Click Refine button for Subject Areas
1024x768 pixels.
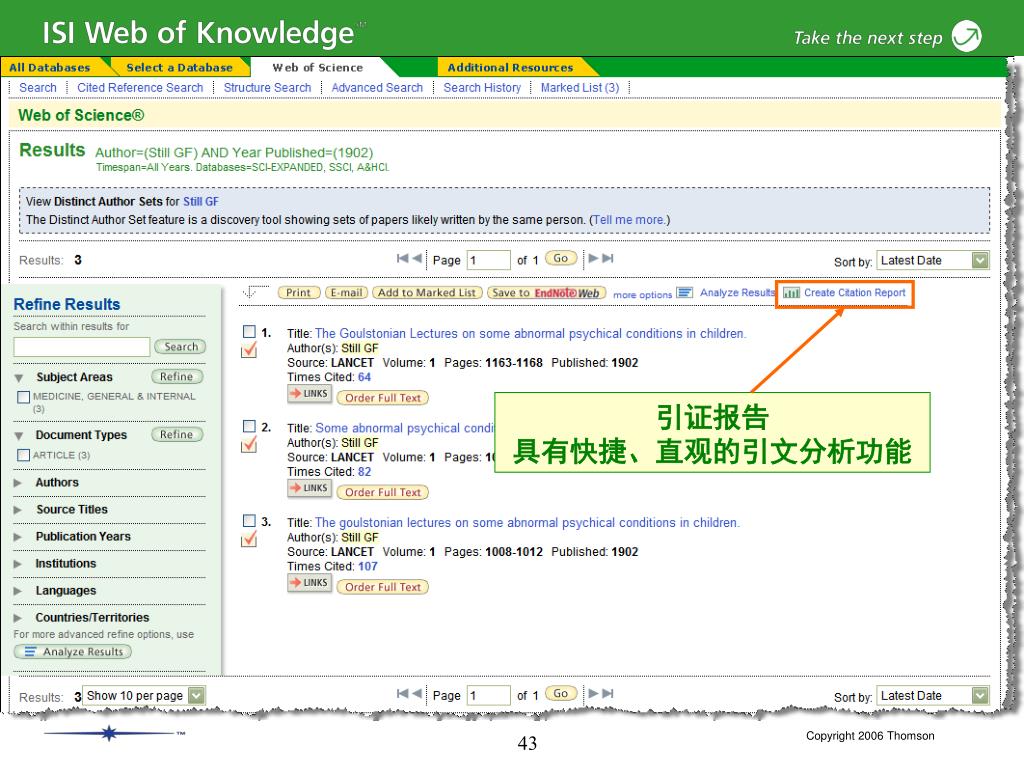[x=177, y=377]
